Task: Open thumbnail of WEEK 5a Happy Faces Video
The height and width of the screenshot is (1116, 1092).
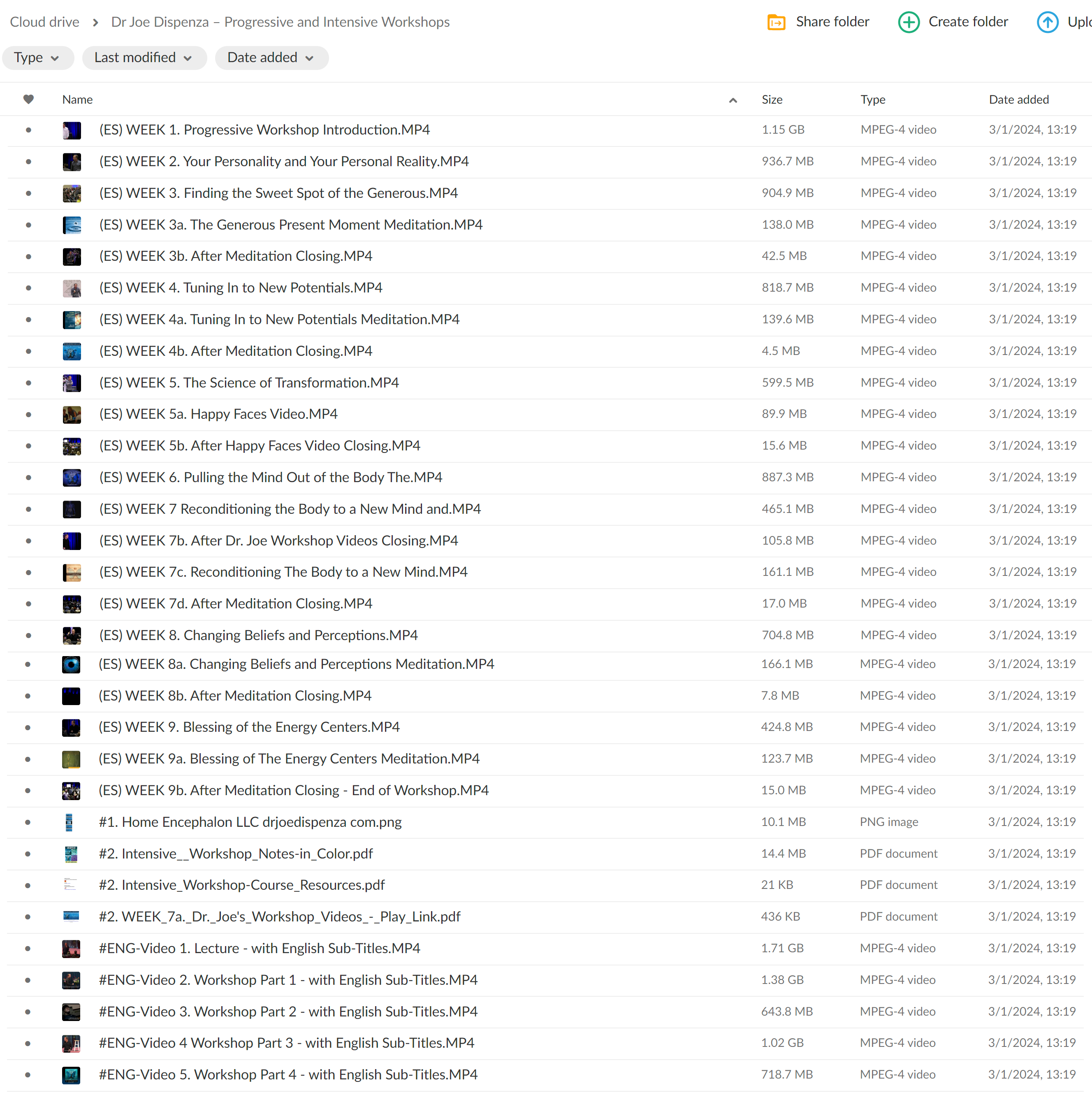Action: (x=72, y=414)
